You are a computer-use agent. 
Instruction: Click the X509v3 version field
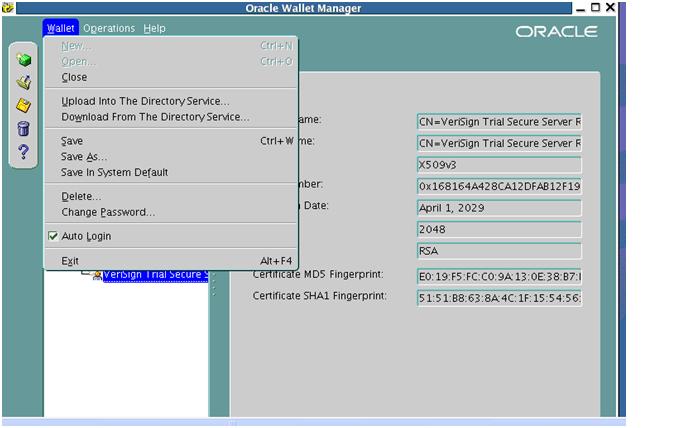click(499, 165)
